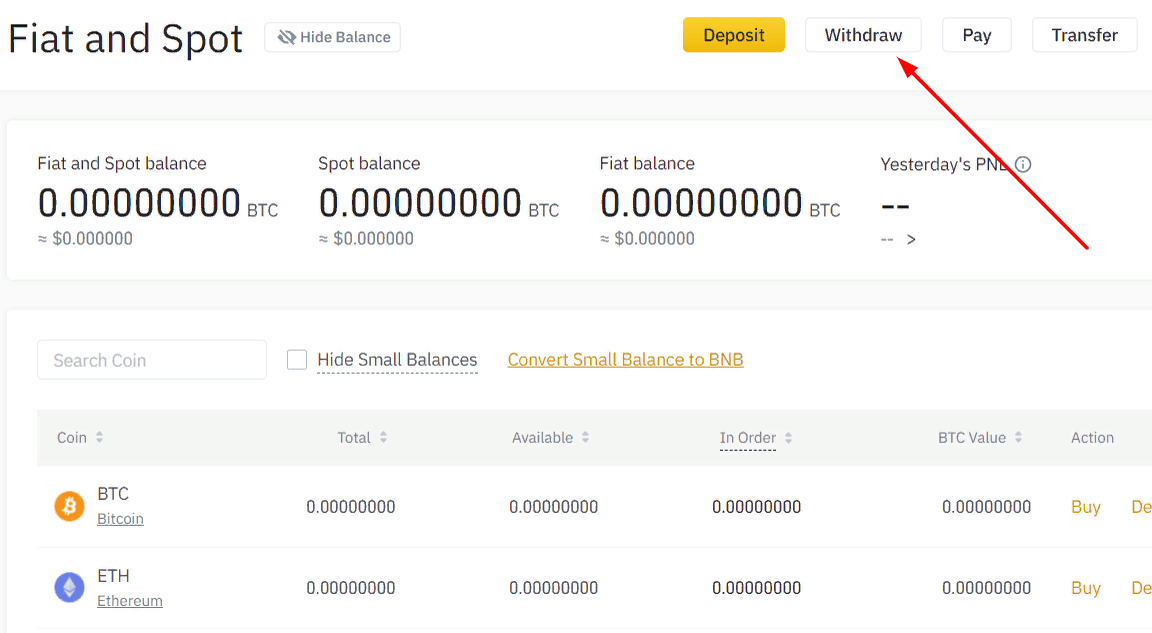Open the Yesterday's PNL info tooltip icon
This screenshot has width=1152, height=633.
pyautogui.click(x=1023, y=164)
